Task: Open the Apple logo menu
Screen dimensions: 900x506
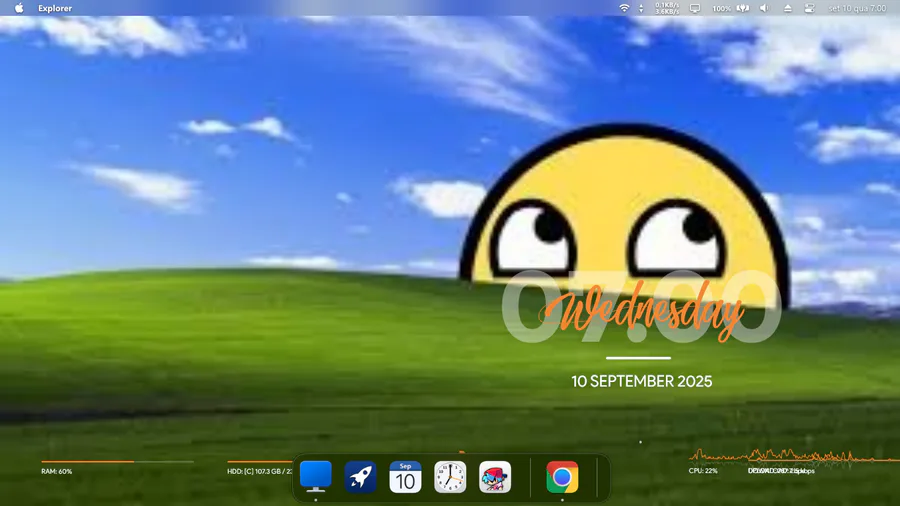Action: tap(19, 8)
